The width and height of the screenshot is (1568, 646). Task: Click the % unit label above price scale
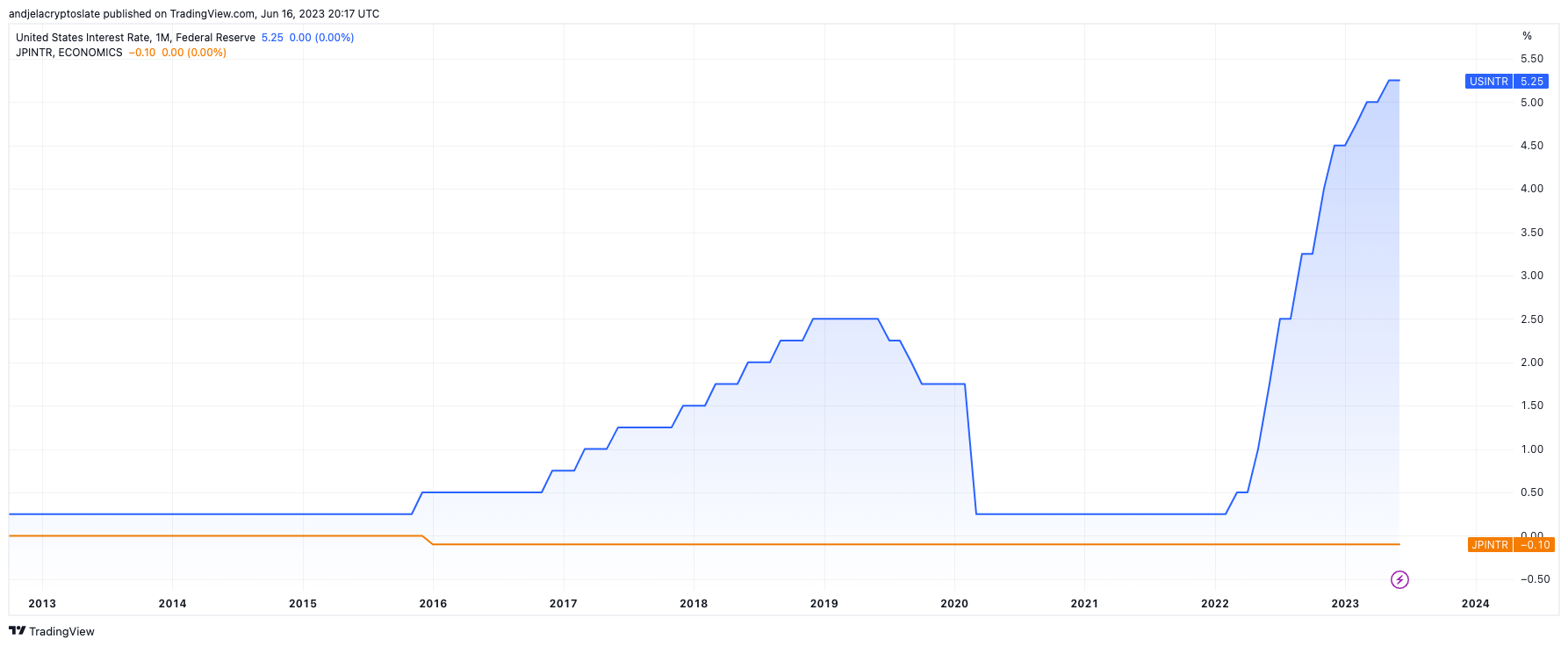pyautogui.click(x=1527, y=36)
